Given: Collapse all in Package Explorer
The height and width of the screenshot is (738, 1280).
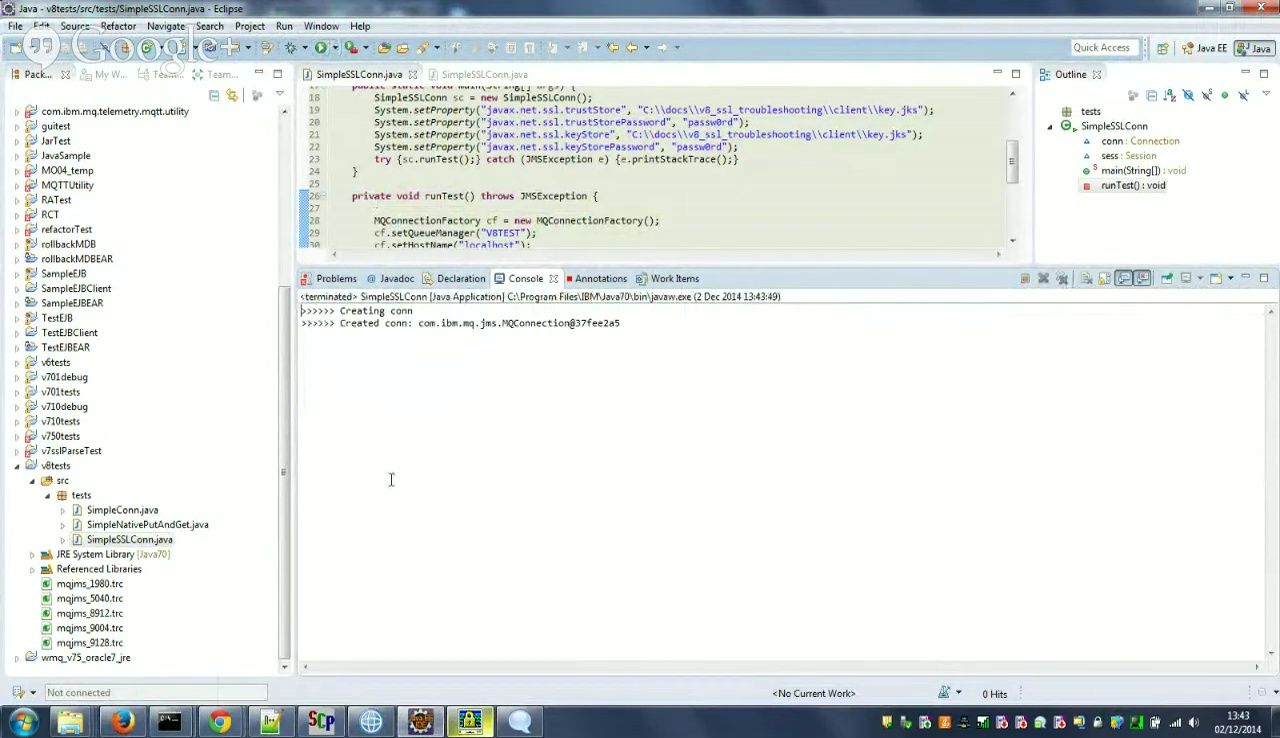Looking at the screenshot, I should point(214,95).
